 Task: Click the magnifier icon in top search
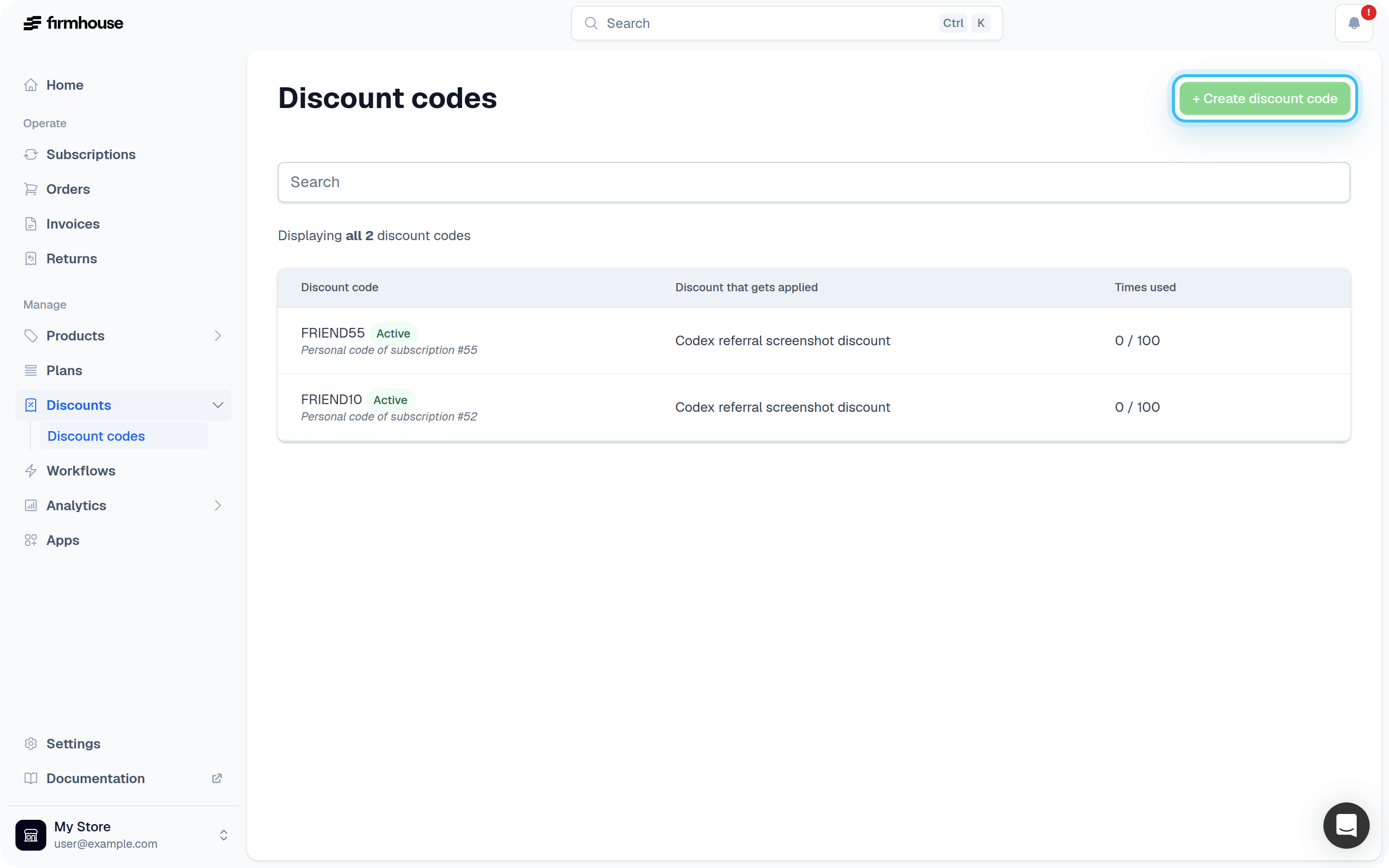(x=591, y=23)
